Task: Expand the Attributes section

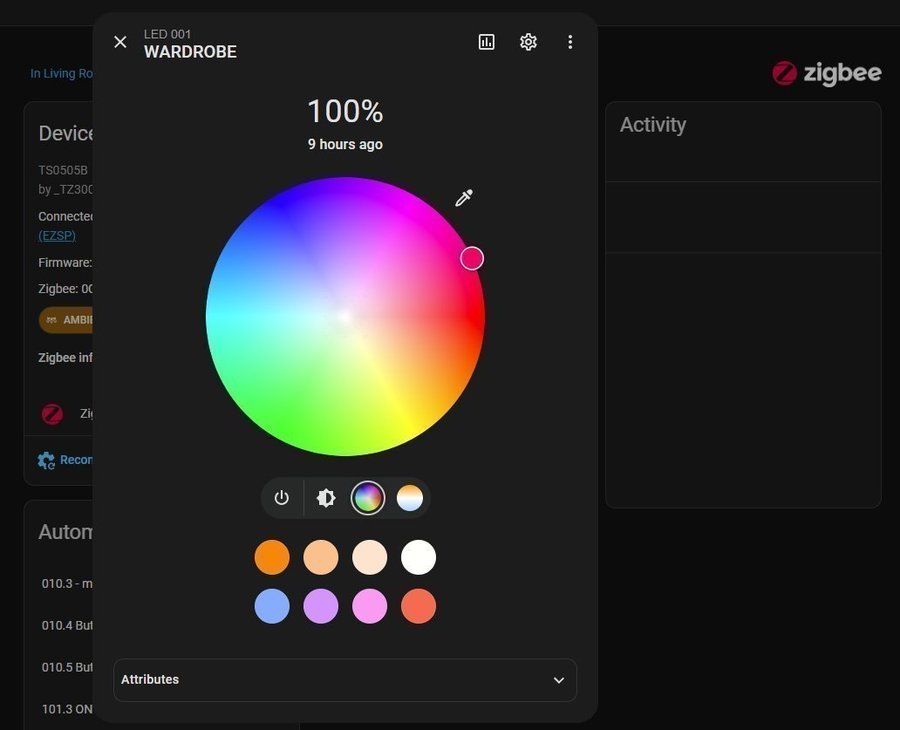Action: 344,680
